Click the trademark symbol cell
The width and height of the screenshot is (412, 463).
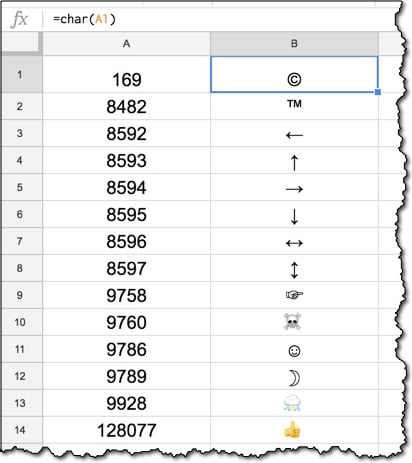294,106
